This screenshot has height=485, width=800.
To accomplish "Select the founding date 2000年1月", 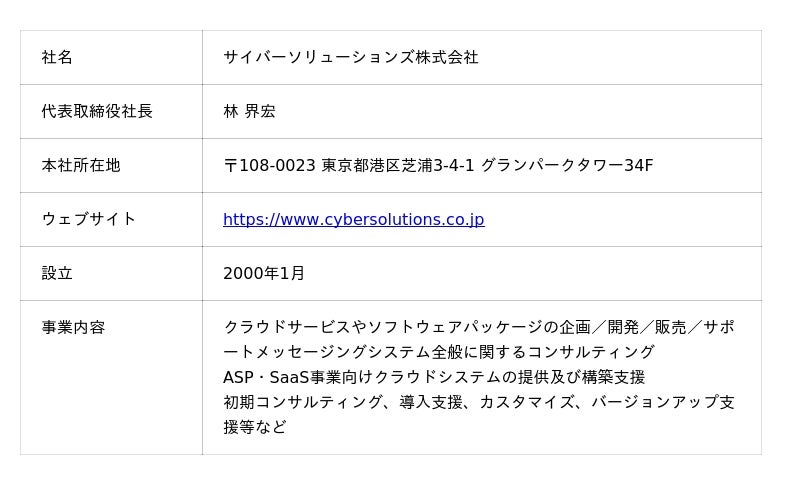I will coord(264,274).
